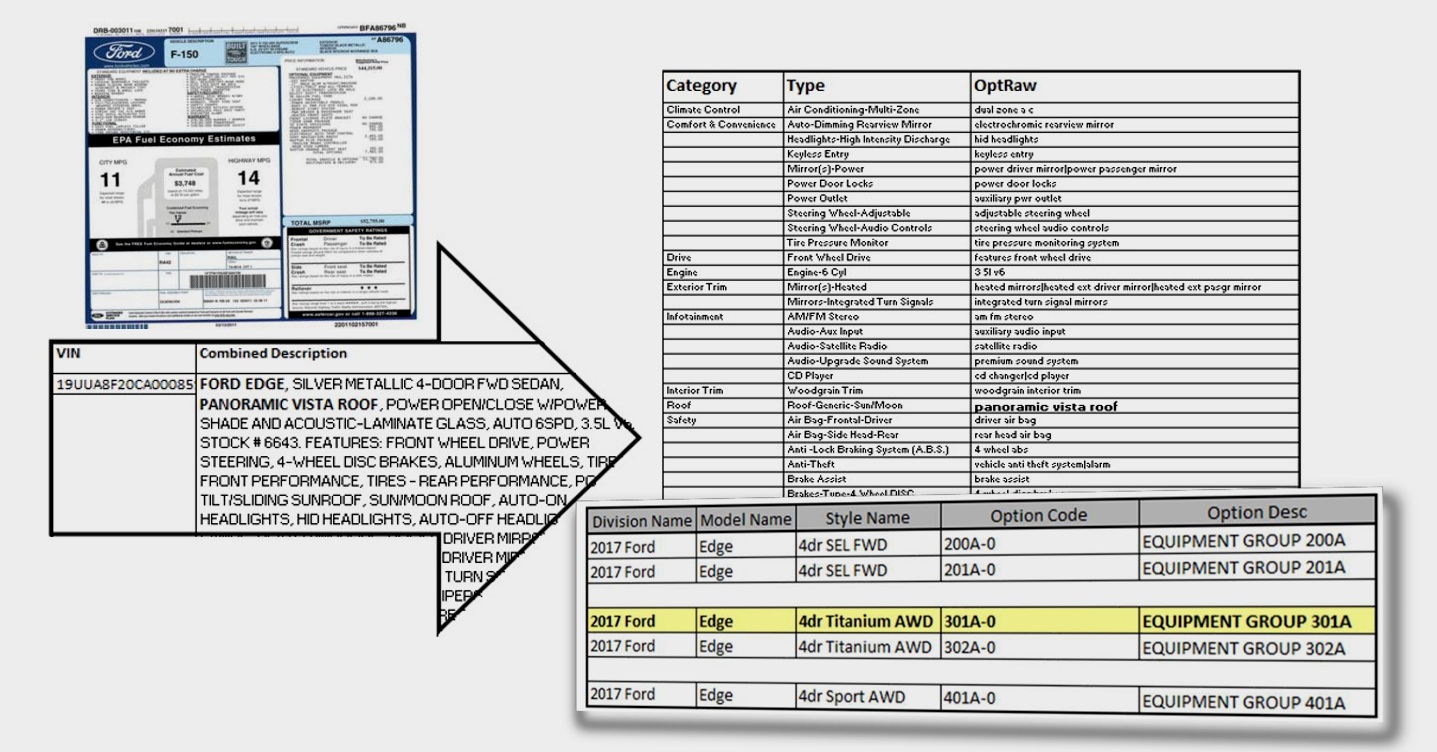Select the highlighted EQUIPMENT GROUP 301A cell
This screenshot has width=1437, height=752.
[x=1259, y=621]
